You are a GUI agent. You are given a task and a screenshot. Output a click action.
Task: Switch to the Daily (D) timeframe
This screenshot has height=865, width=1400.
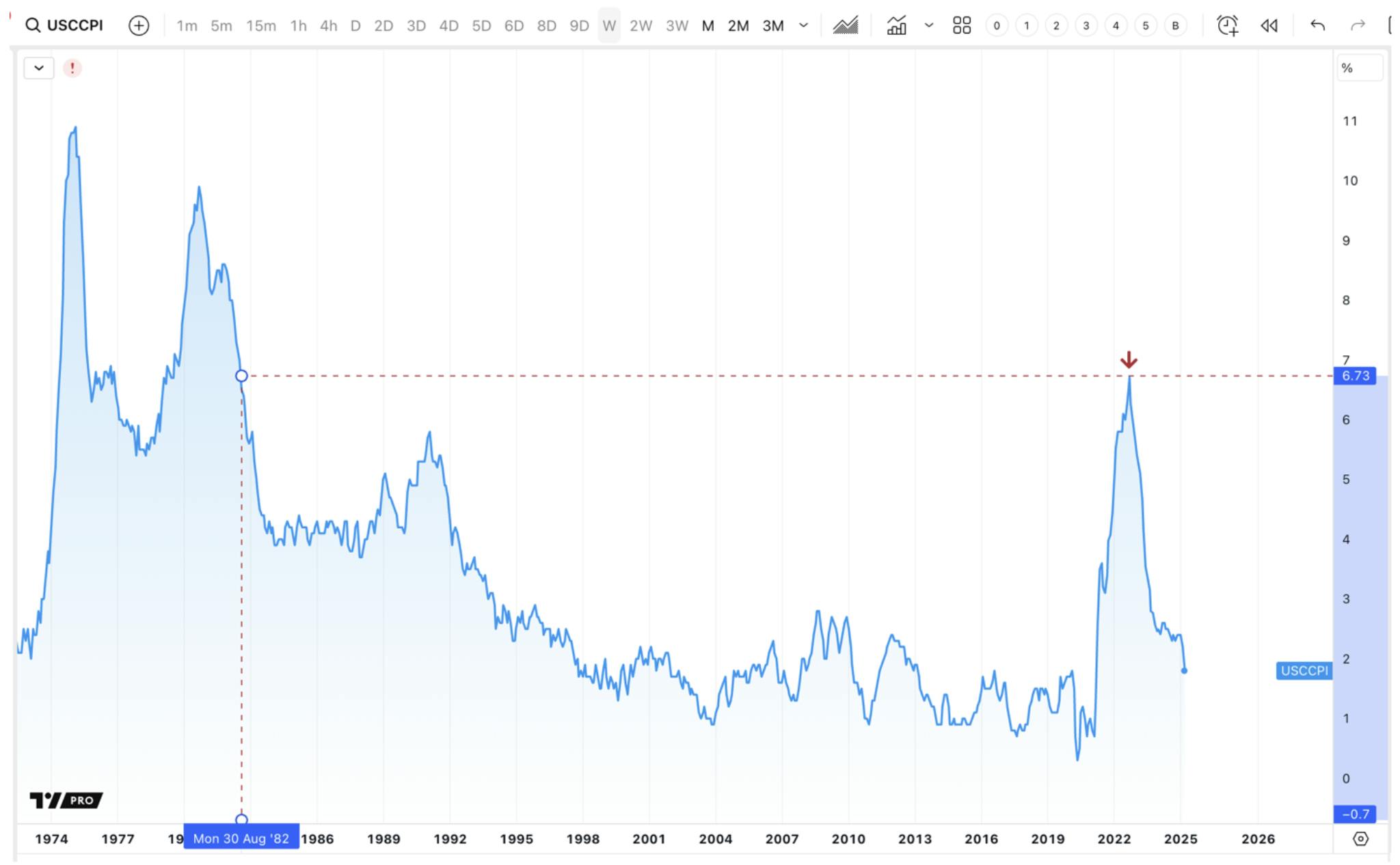click(x=355, y=25)
